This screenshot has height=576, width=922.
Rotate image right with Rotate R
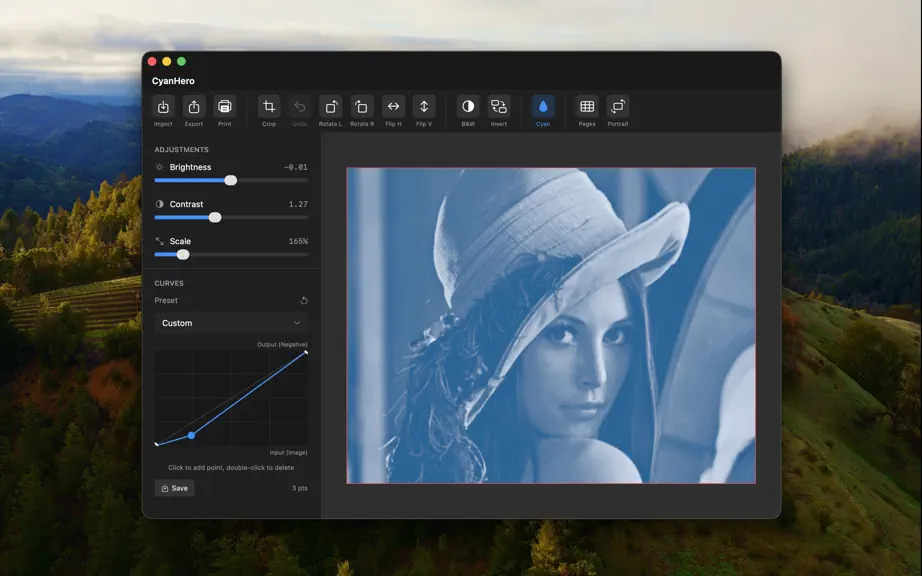point(362,106)
